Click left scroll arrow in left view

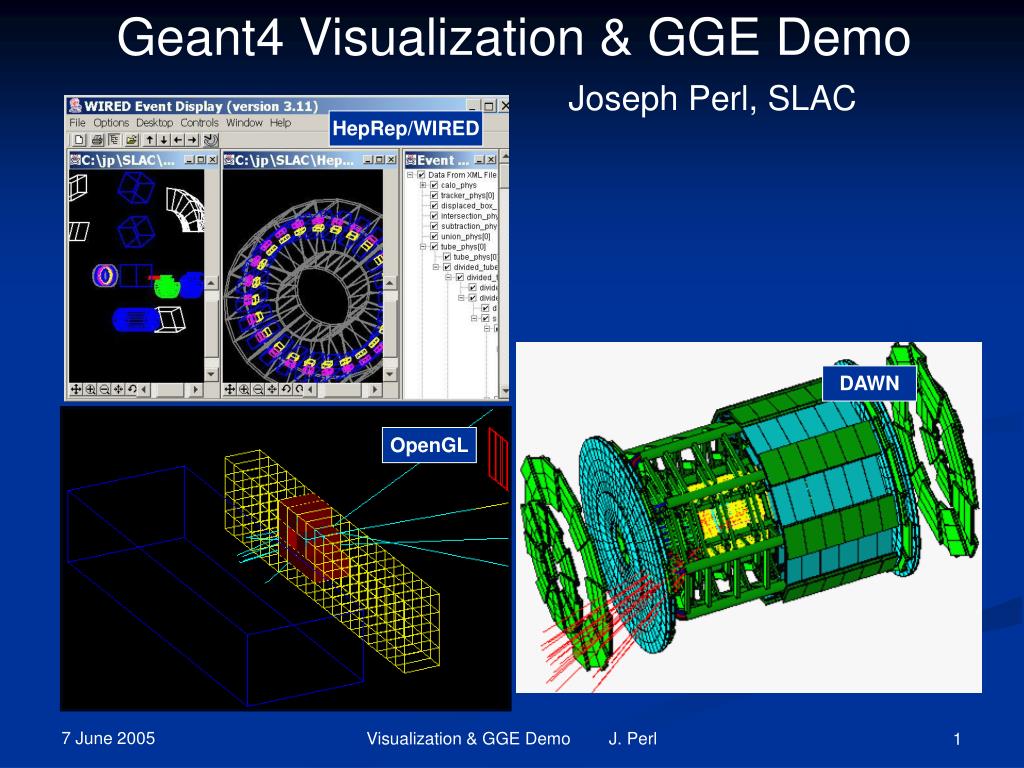144,389
